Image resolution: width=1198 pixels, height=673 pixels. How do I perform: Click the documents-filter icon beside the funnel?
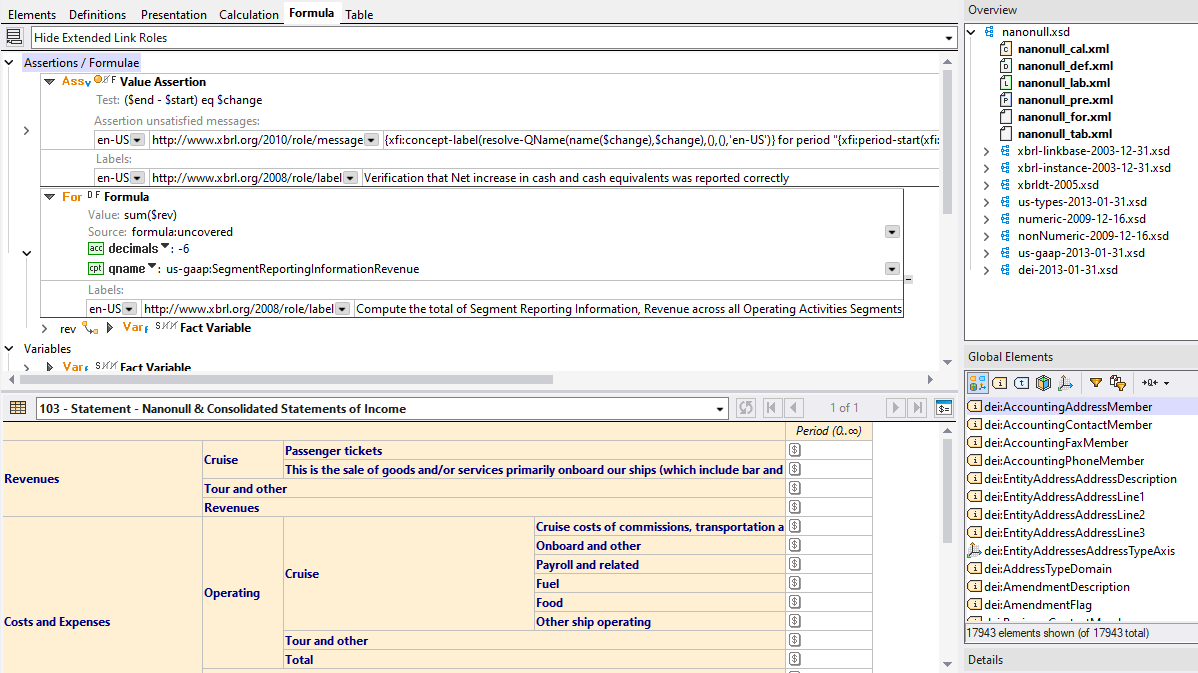click(x=1118, y=382)
